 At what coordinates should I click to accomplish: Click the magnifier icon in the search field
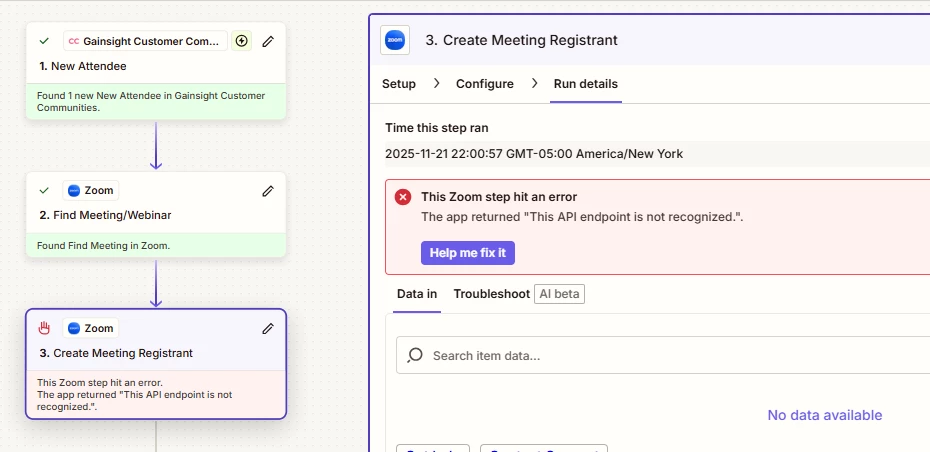415,355
